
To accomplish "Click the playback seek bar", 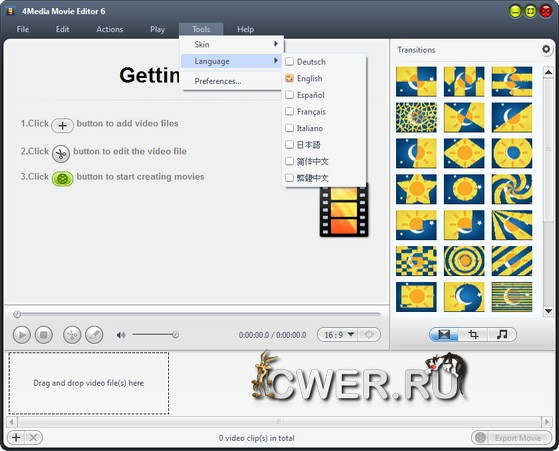I will tap(198, 314).
